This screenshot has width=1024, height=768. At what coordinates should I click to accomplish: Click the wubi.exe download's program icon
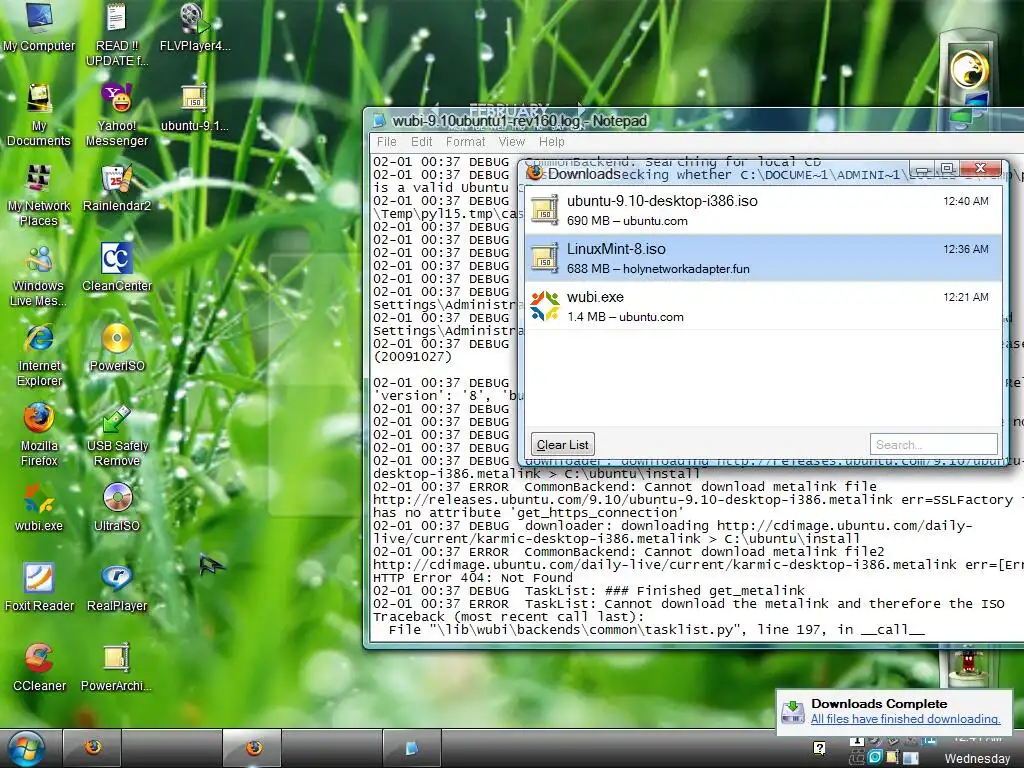click(x=545, y=306)
